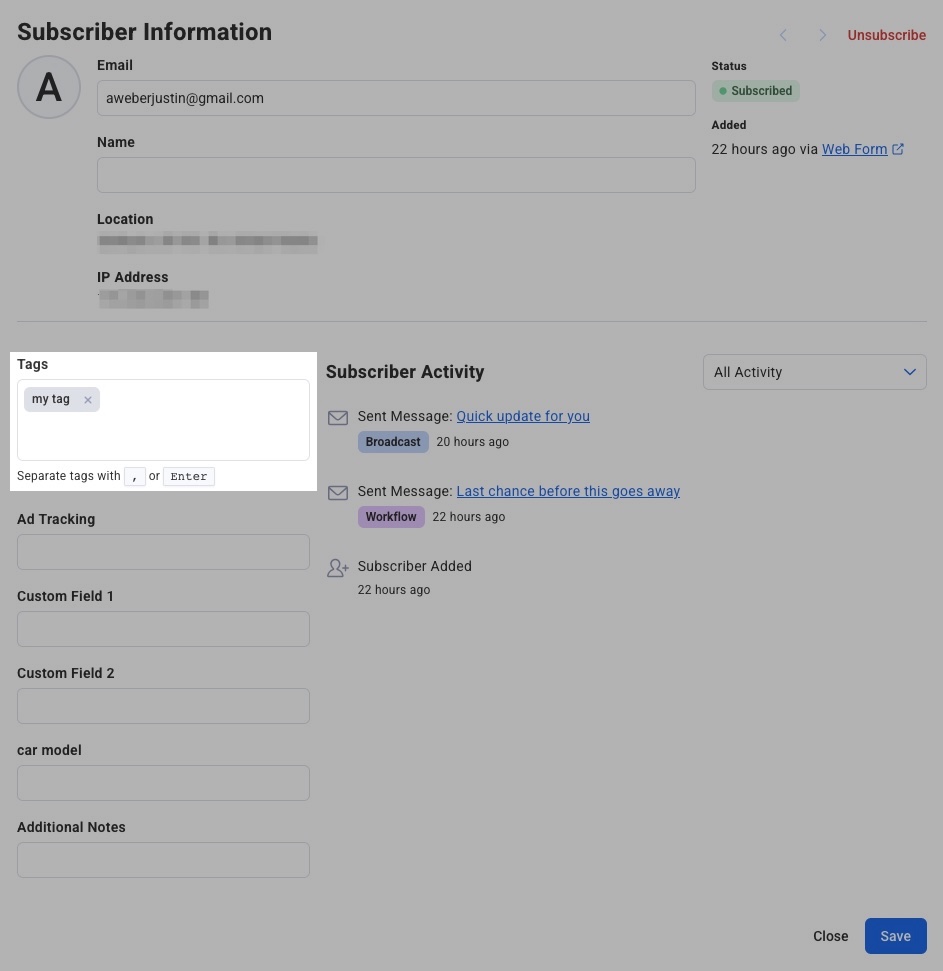This screenshot has width=943, height=971.
Task: Click the external link icon beside Web Form
Action: click(x=898, y=149)
